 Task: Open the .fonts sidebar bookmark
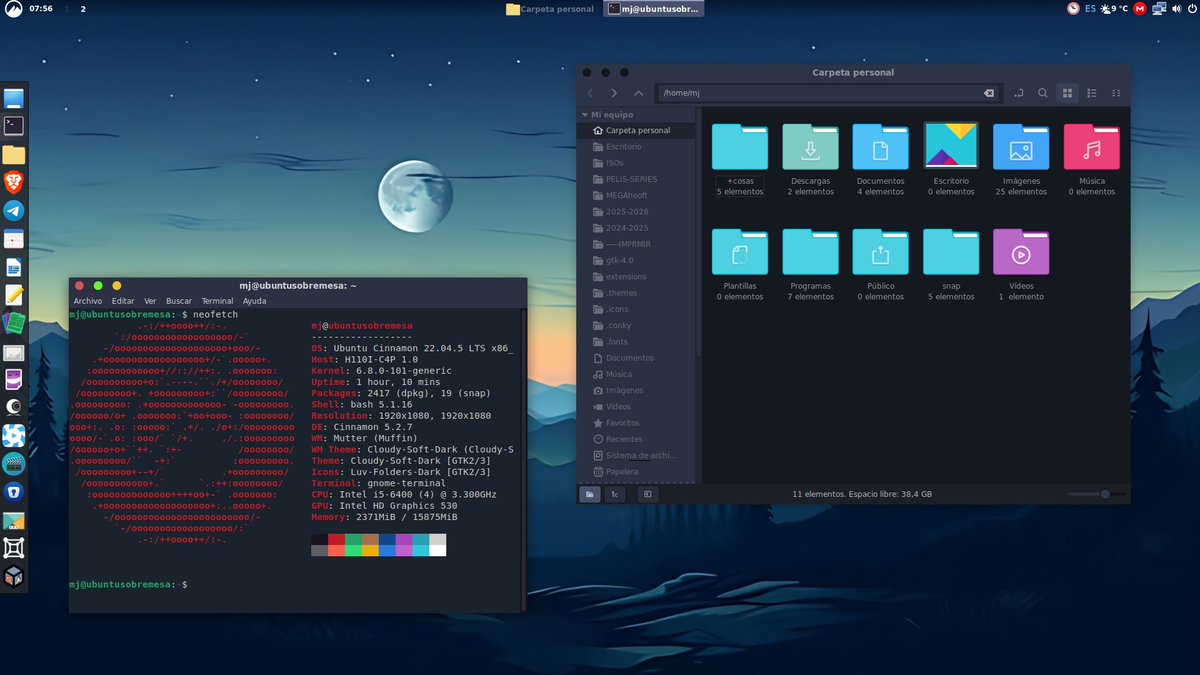[637, 342]
